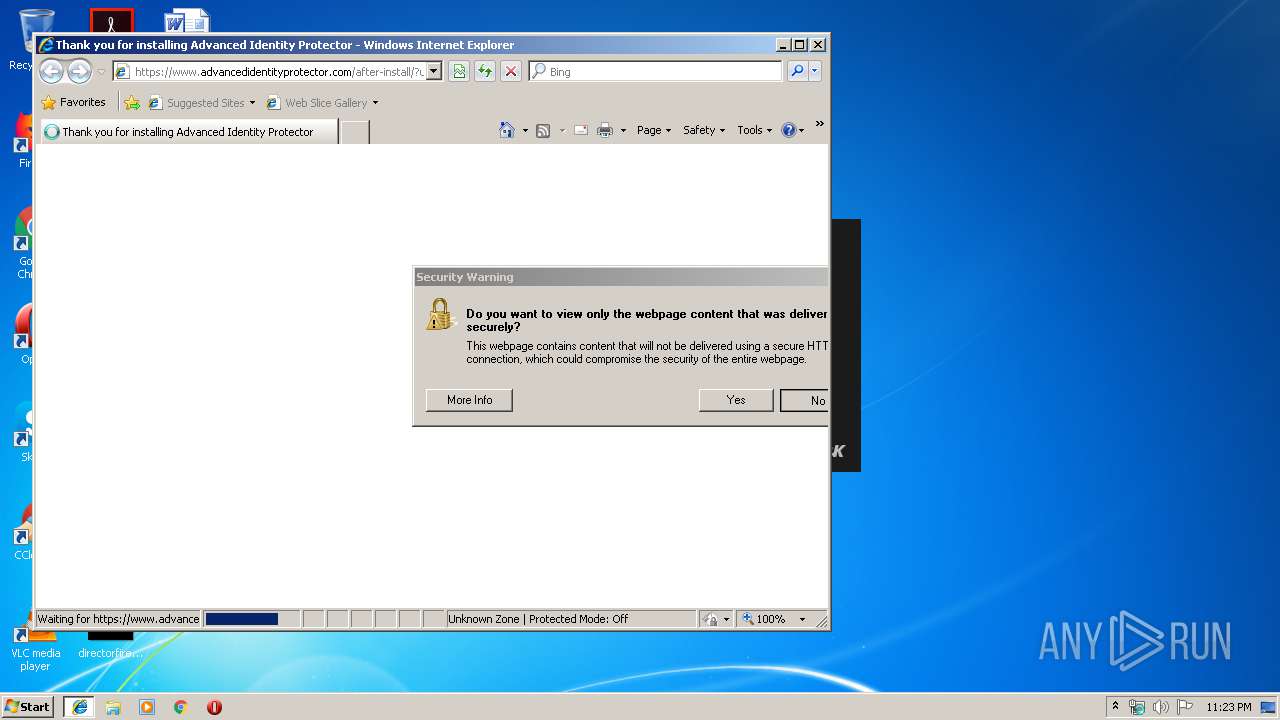Add page to Favorites bar icon
The image size is (1280, 720).
[x=132, y=102]
